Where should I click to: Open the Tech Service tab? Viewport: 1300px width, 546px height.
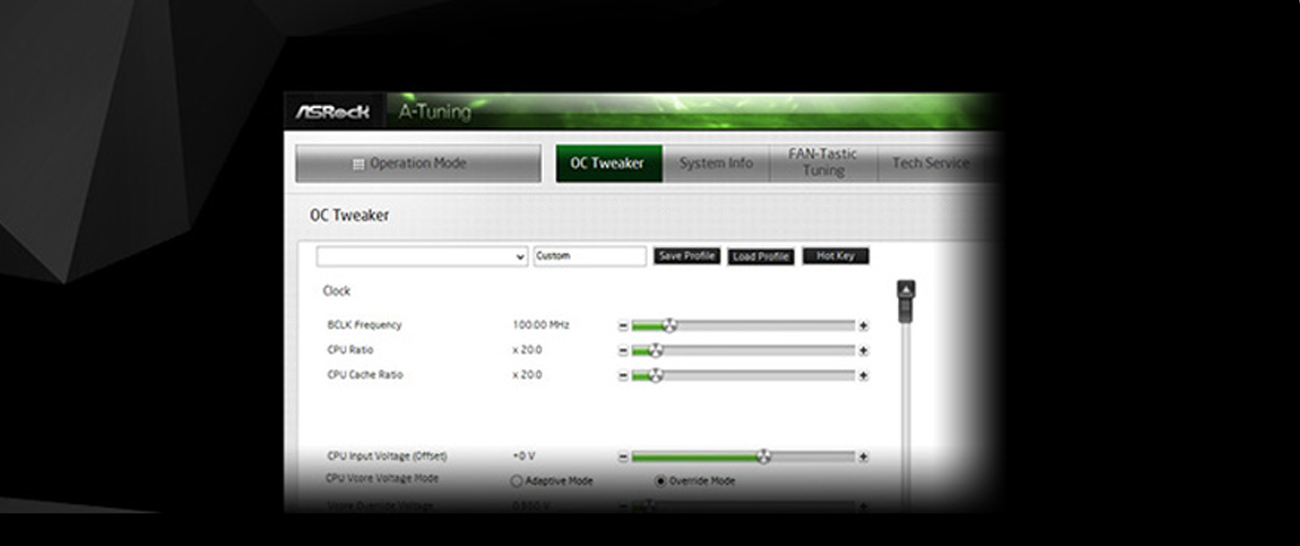(930, 163)
